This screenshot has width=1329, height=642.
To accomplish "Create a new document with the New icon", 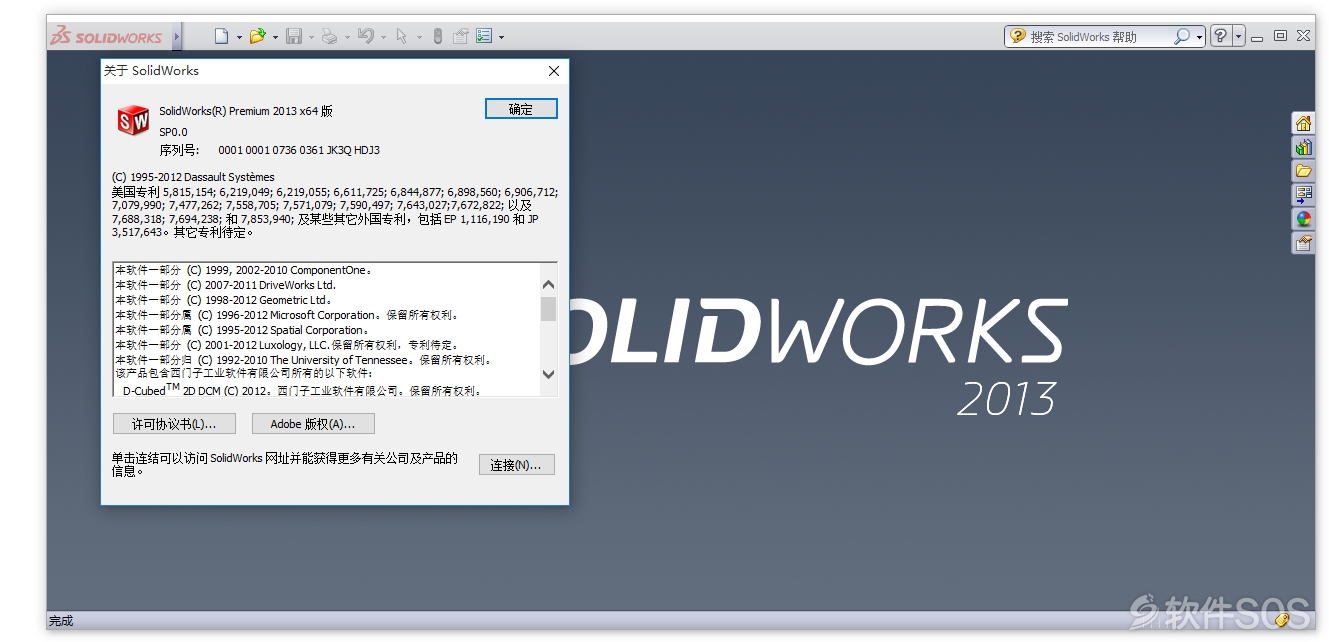I will point(223,36).
